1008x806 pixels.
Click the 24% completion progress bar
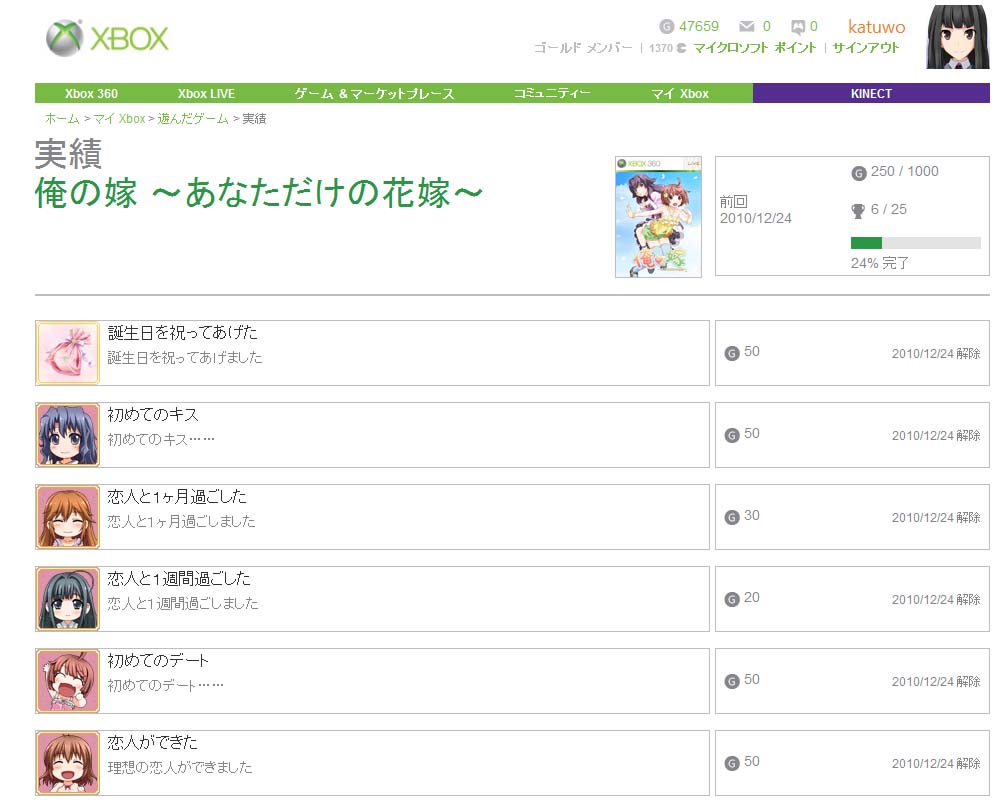pos(915,243)
